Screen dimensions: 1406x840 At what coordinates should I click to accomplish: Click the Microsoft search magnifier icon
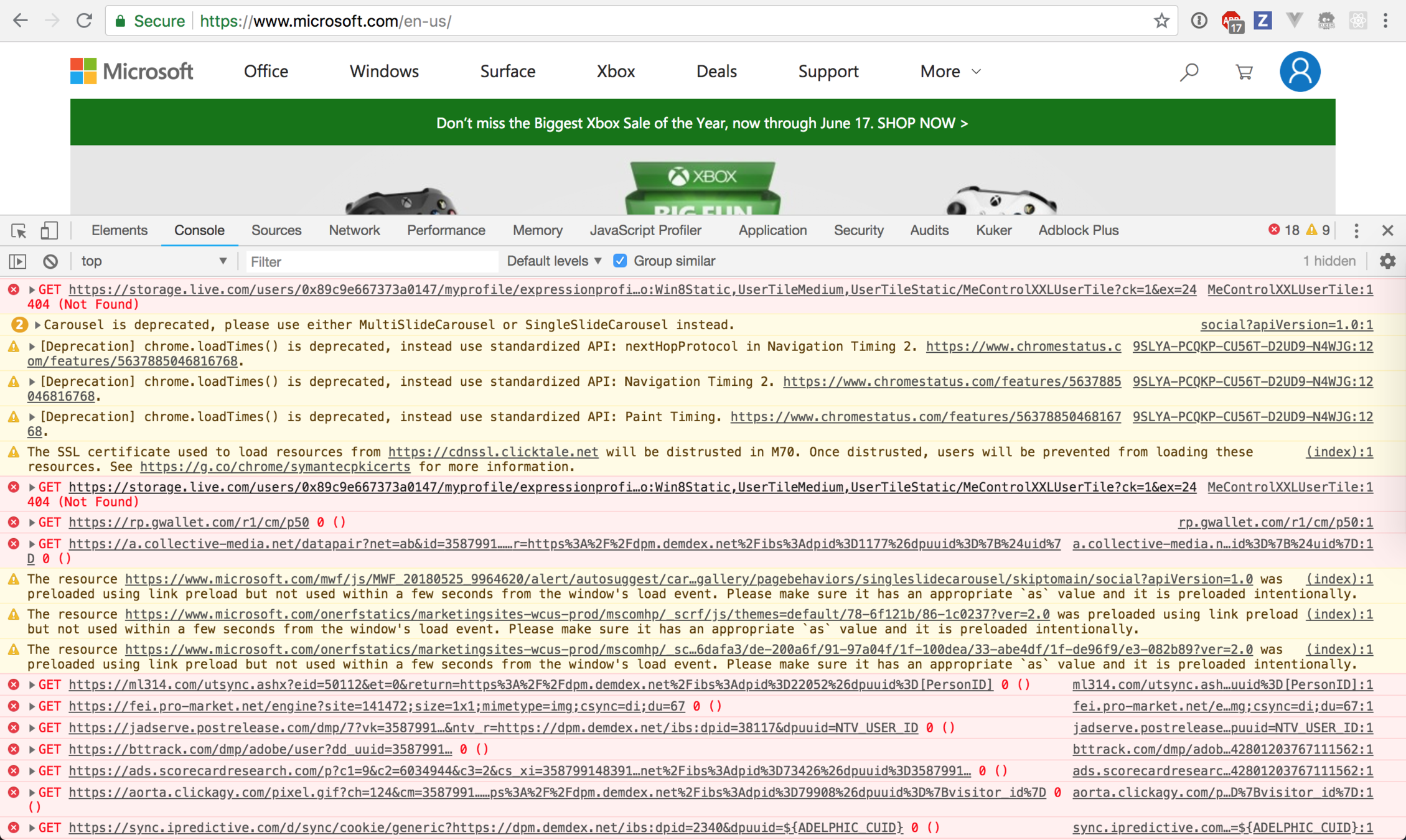[x=1189, y=72]
